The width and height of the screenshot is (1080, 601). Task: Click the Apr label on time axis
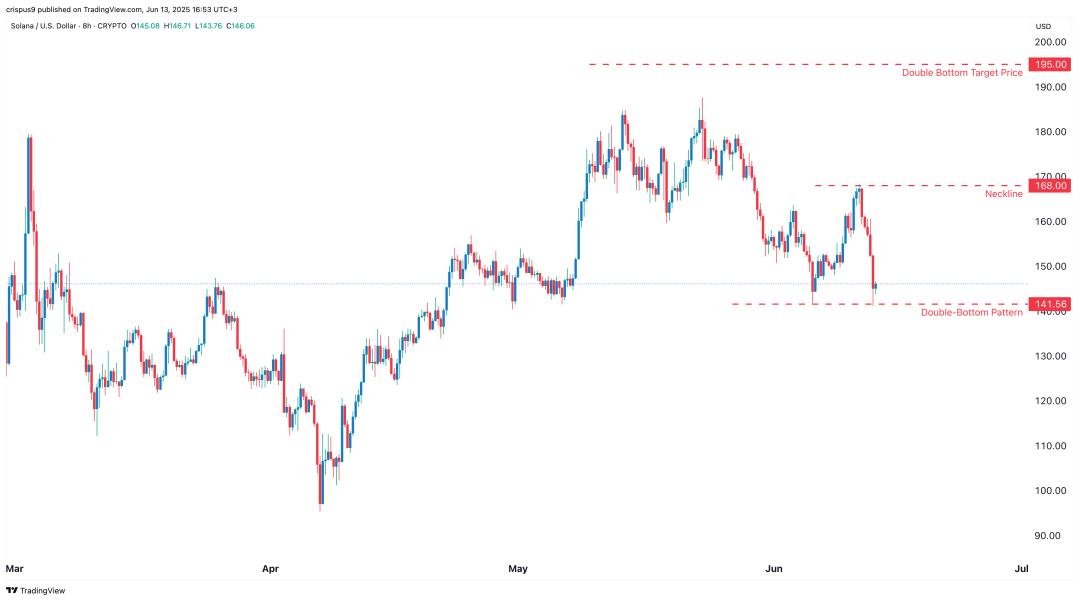[x=271, y=569]
